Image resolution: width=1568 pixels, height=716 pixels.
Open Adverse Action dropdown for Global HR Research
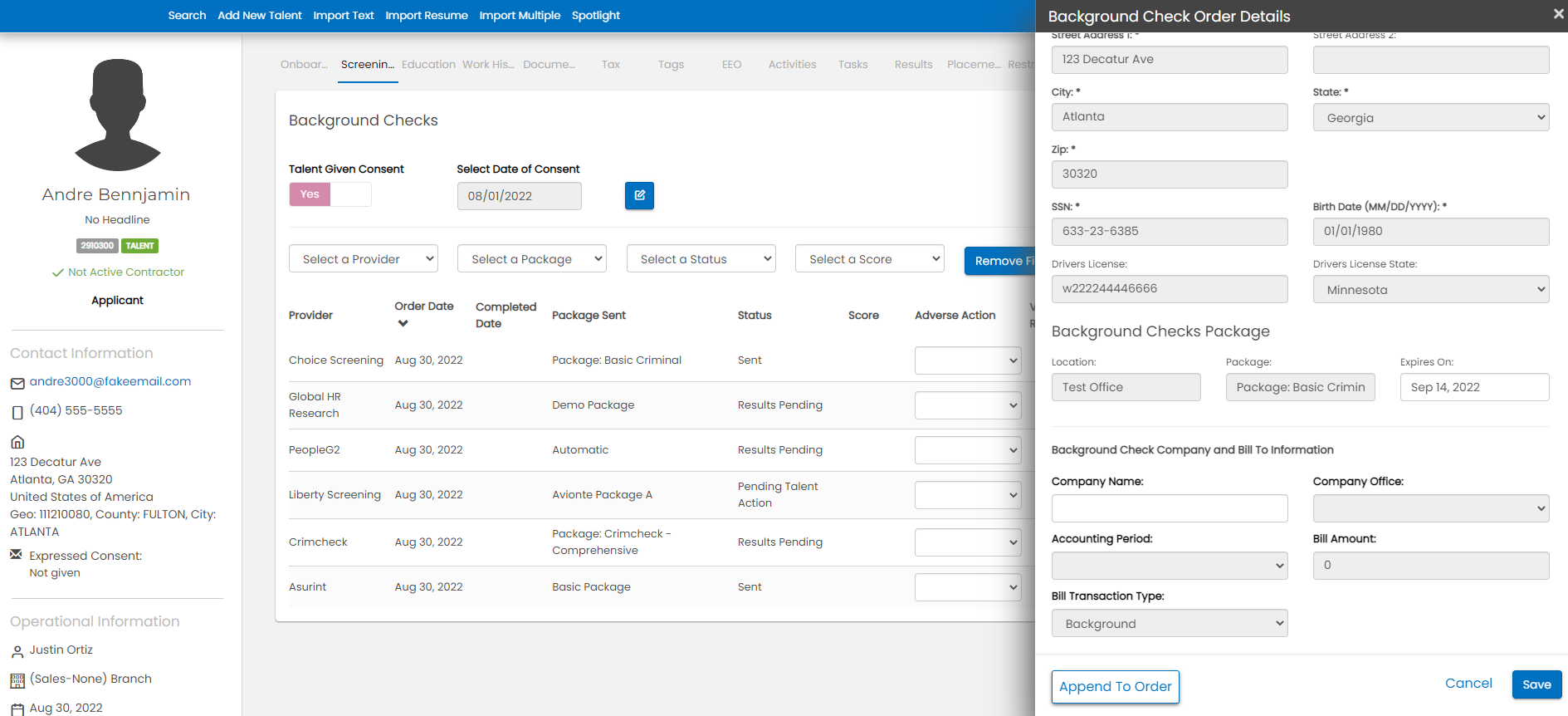click(968, 405)
